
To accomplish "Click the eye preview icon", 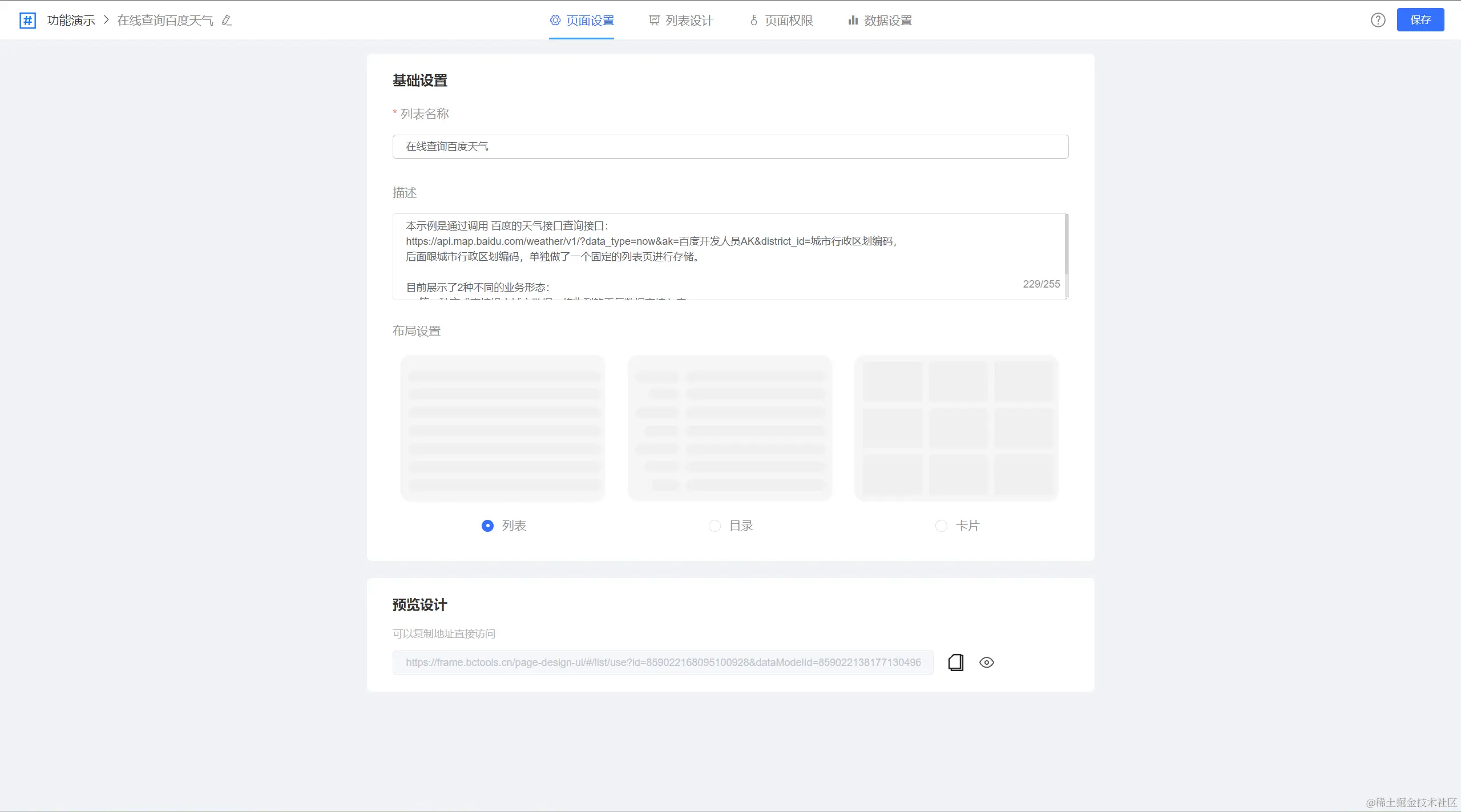I will (986, 662).
